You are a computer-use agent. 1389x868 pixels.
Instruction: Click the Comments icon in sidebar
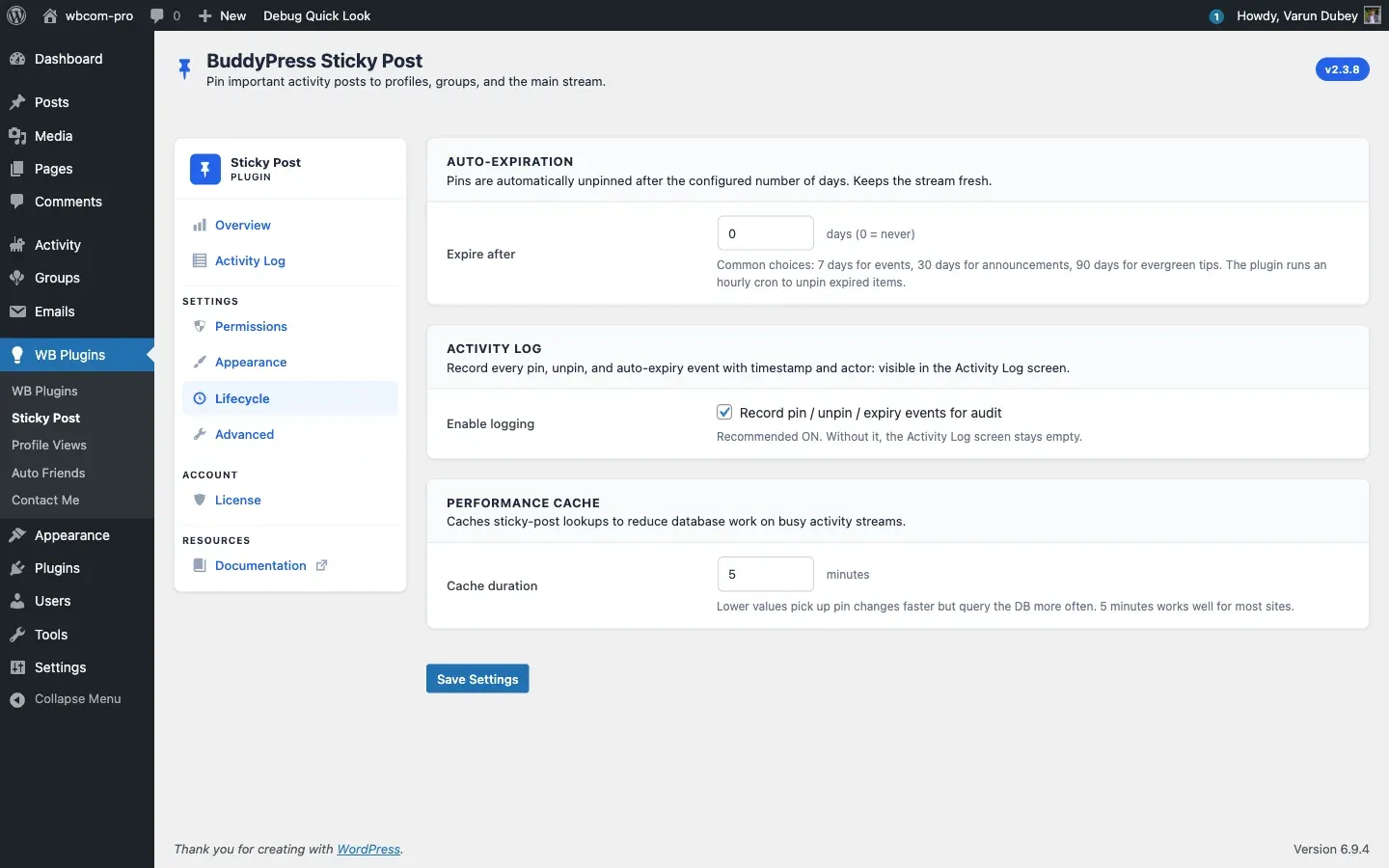tap(17, 202)
